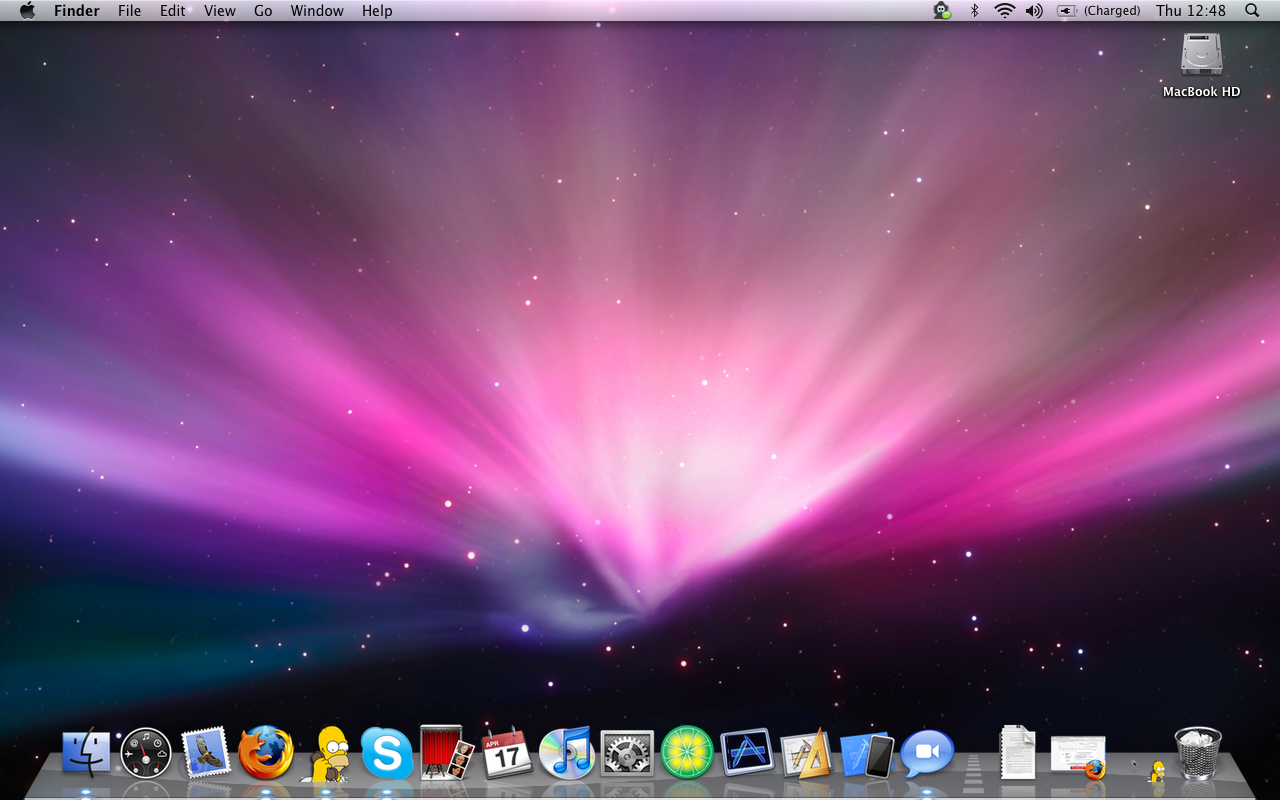1280x800 pixels.
Task: Launch Interface Builder ruler and triangle icon
Action: (807, 753)
